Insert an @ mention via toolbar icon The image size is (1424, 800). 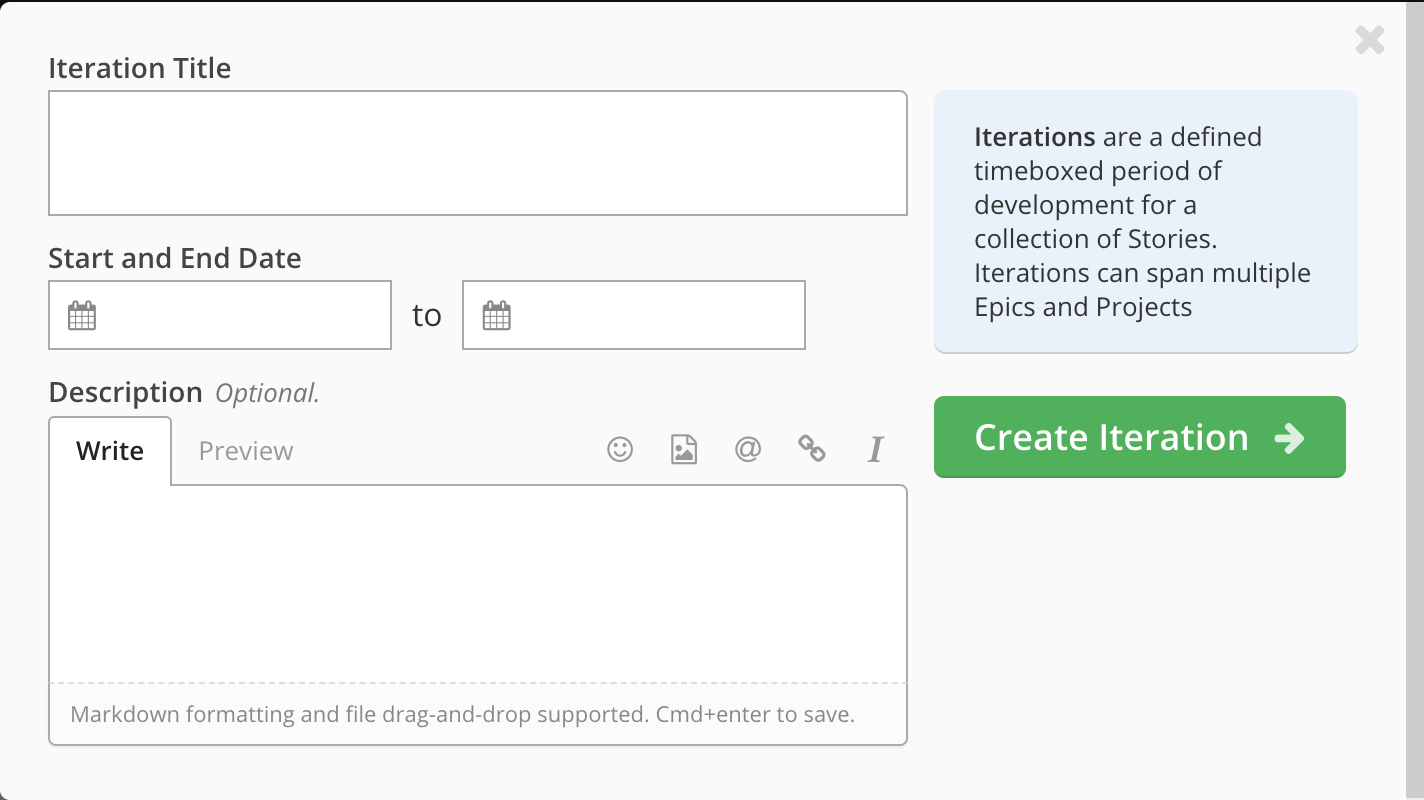tap(748, 449)
